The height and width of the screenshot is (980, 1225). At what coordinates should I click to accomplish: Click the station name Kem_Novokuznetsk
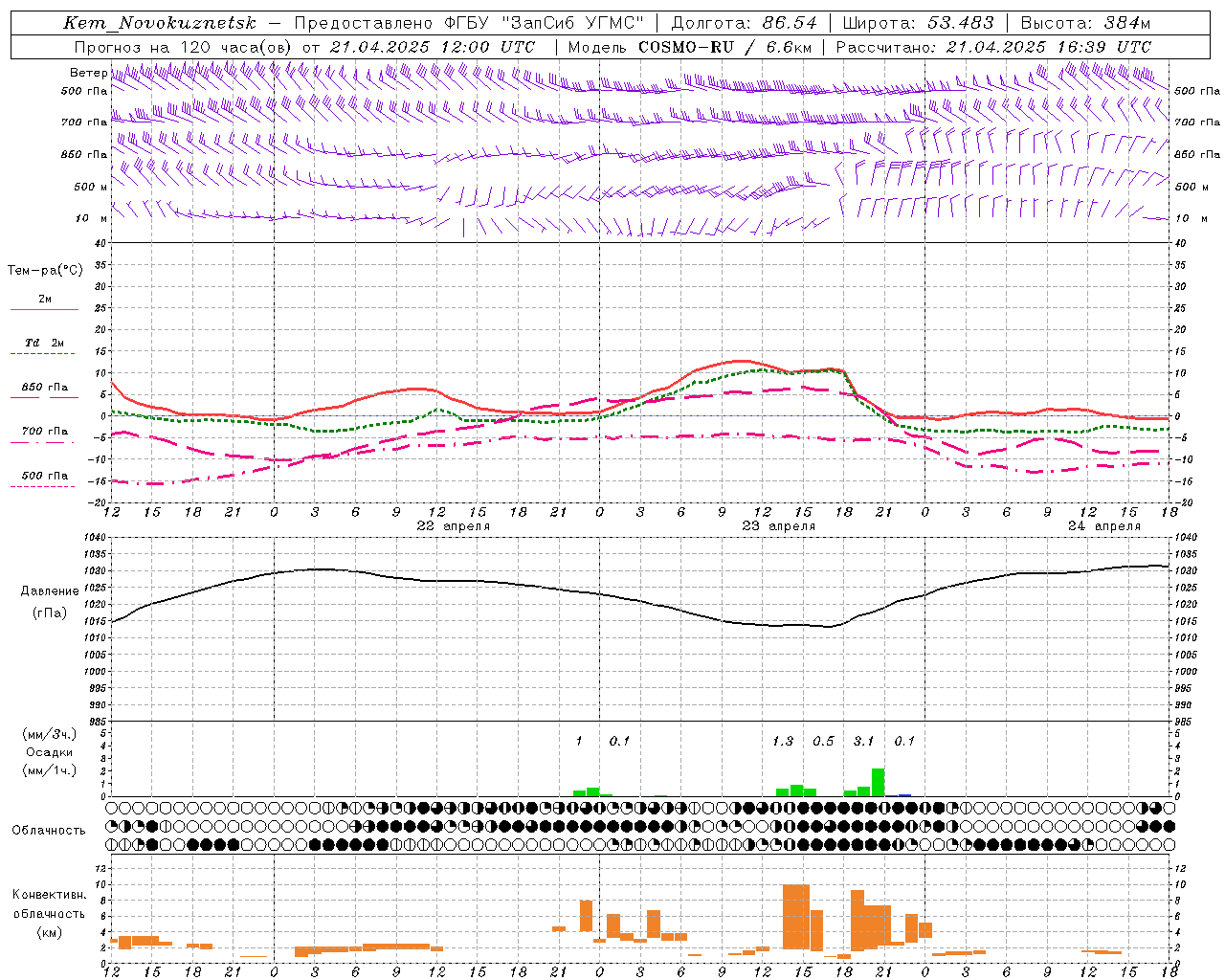tap(160, 23)
